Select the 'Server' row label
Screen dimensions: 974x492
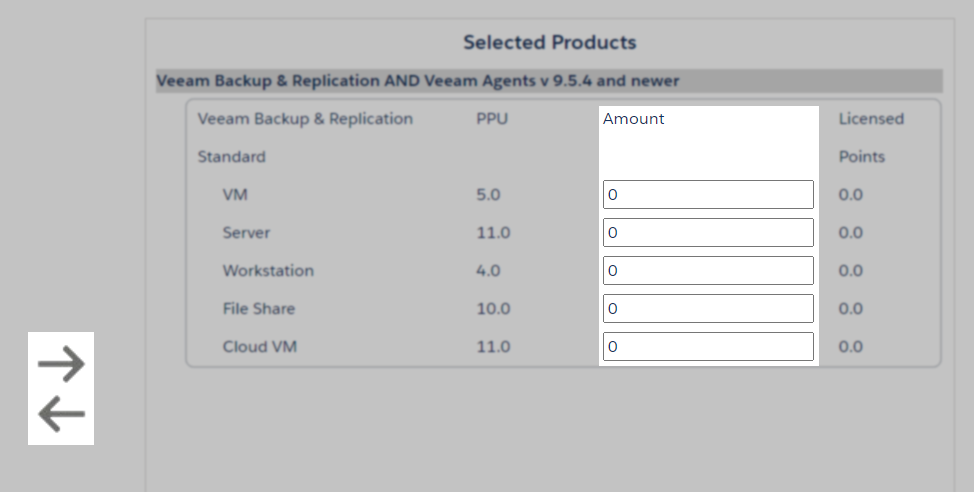click(x=246, y=232)
